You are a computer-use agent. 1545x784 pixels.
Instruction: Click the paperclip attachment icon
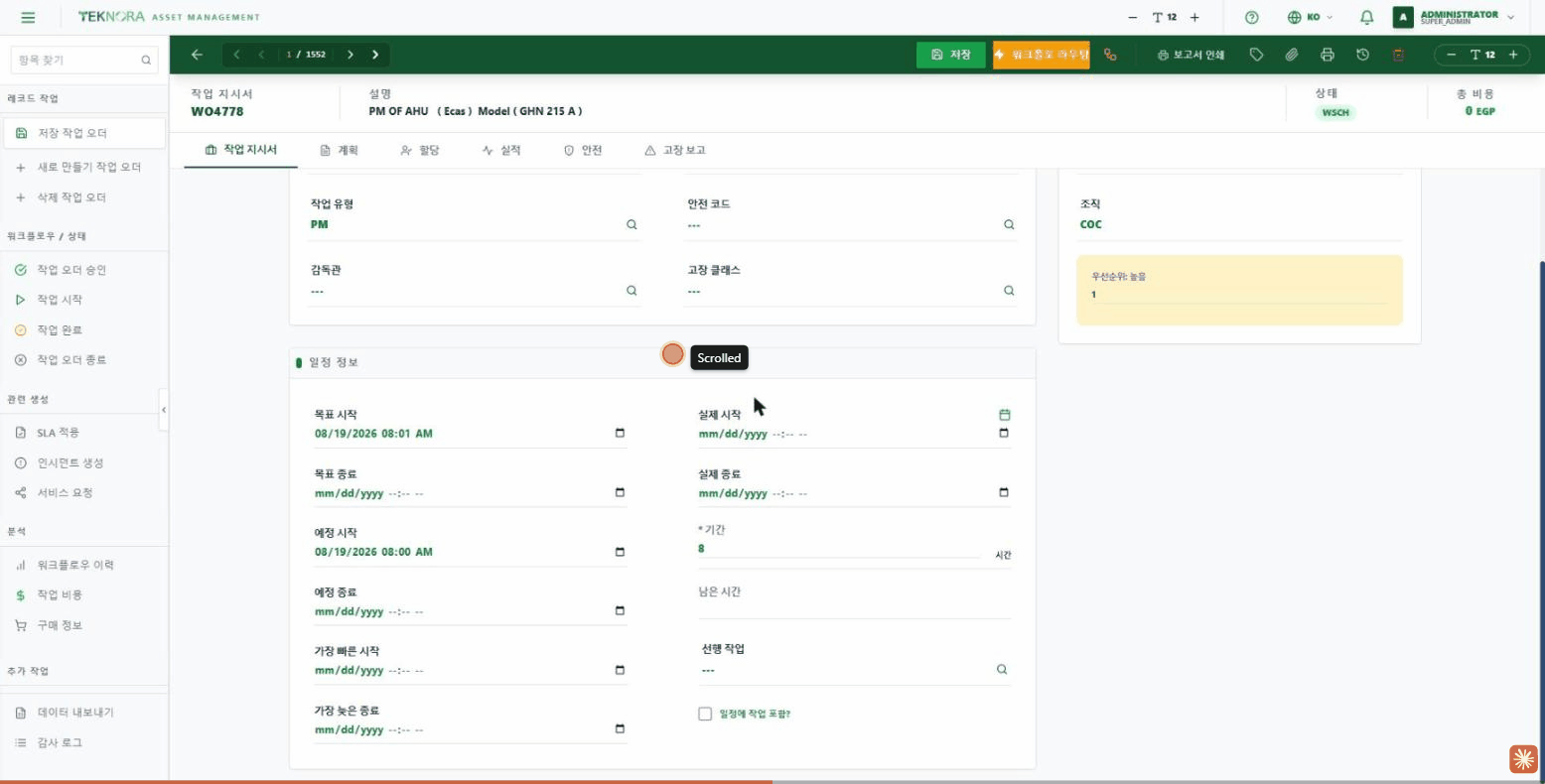point(1292,55)
